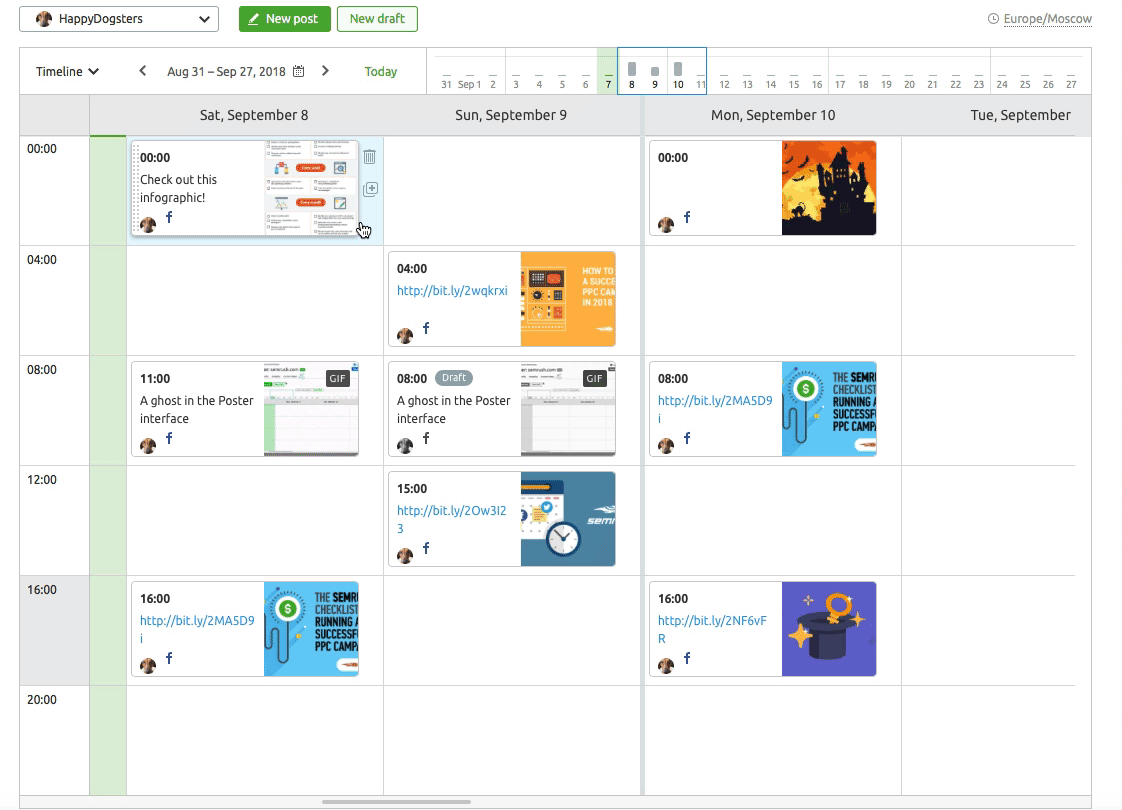Screen dimensions: 1122x810
Task: Click Facebook icon on Monday 16:00 post
Action: [x=687, y=658]
